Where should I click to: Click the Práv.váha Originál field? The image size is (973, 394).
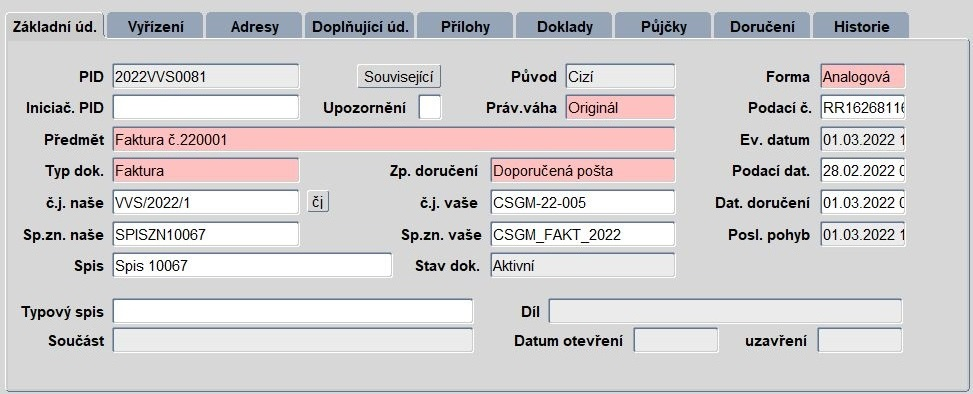pyautogui.click(x=620, y=107)
